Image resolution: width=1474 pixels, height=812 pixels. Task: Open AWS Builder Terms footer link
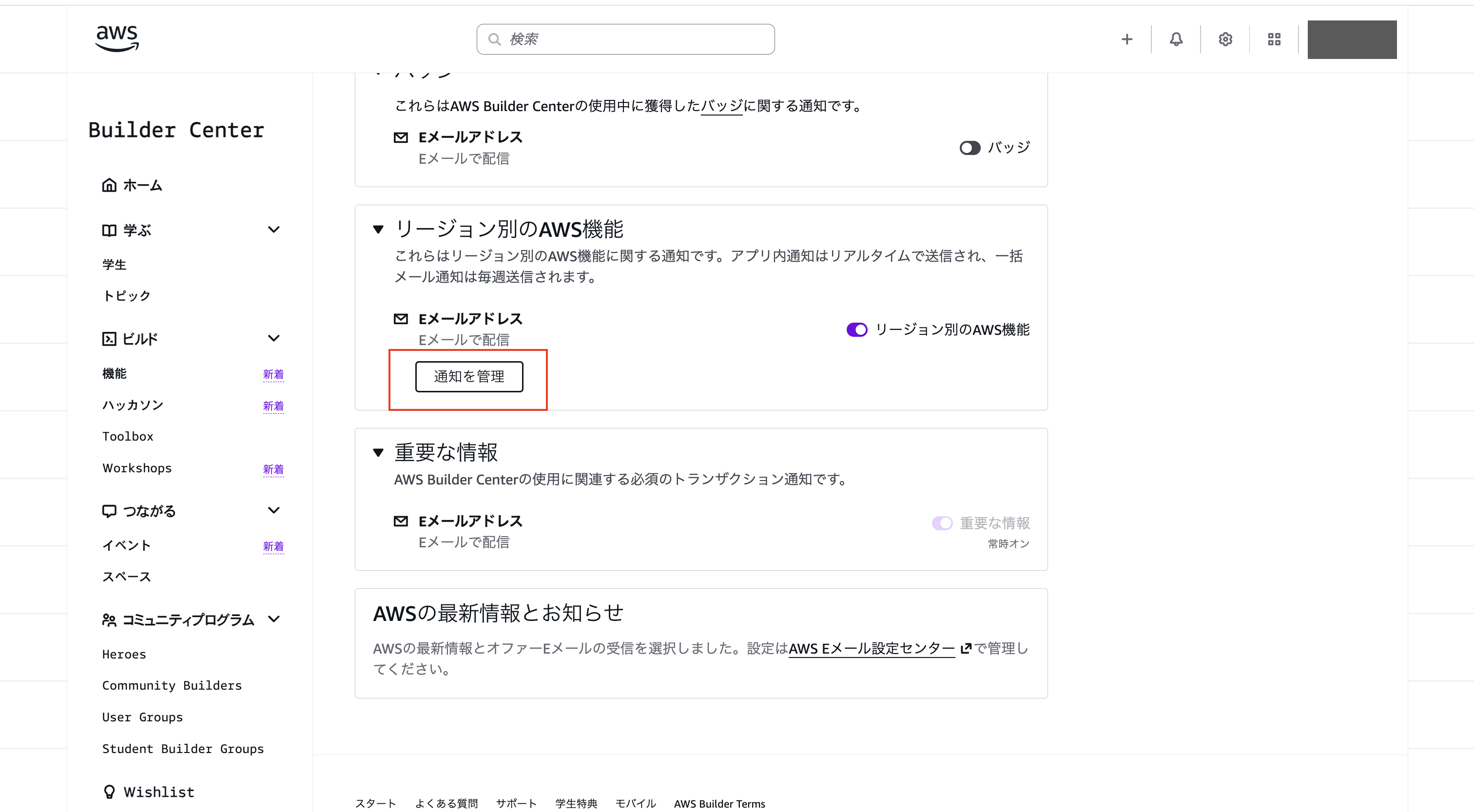719,803
